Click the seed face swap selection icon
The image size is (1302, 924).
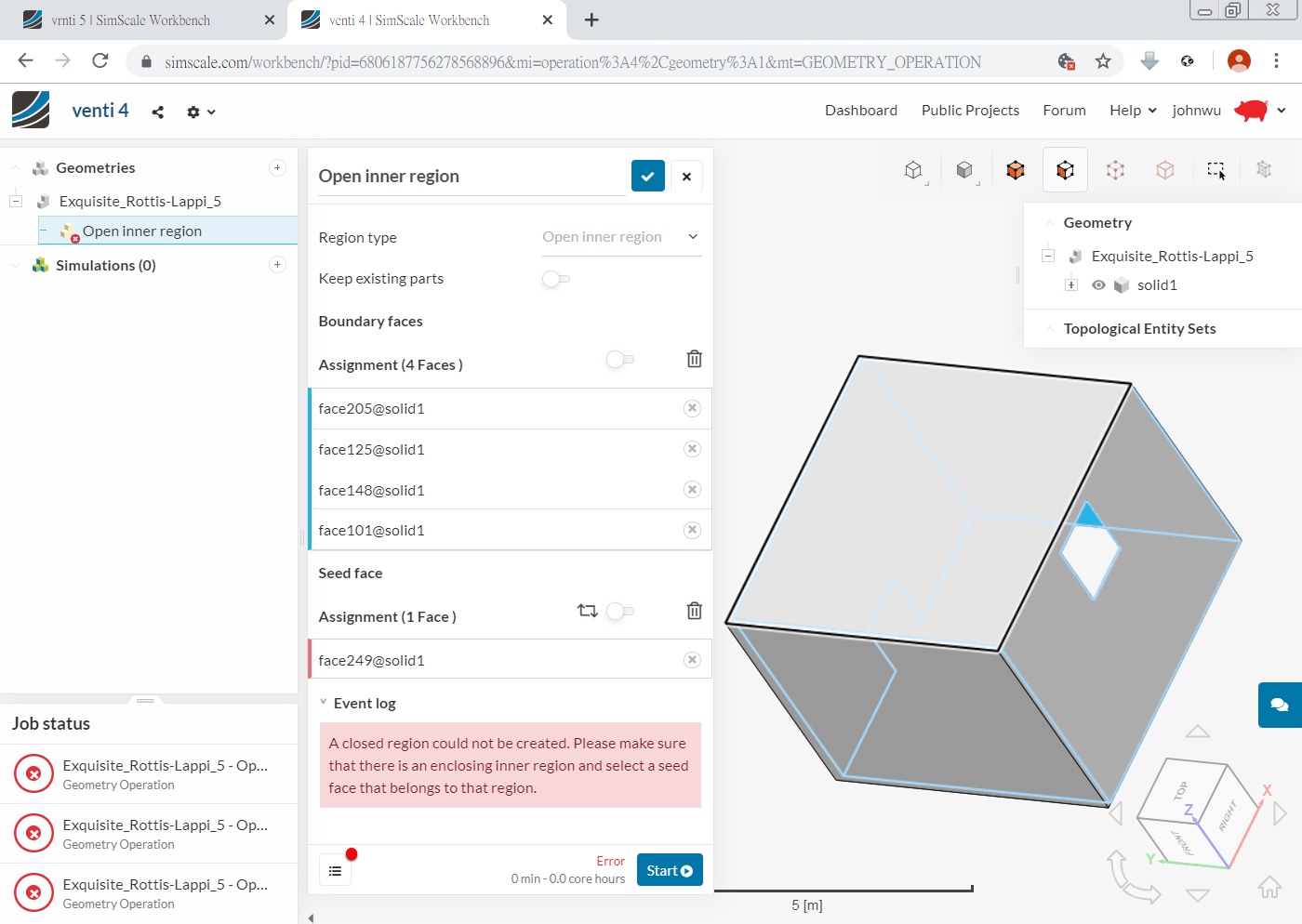click(x=587, y=611)
